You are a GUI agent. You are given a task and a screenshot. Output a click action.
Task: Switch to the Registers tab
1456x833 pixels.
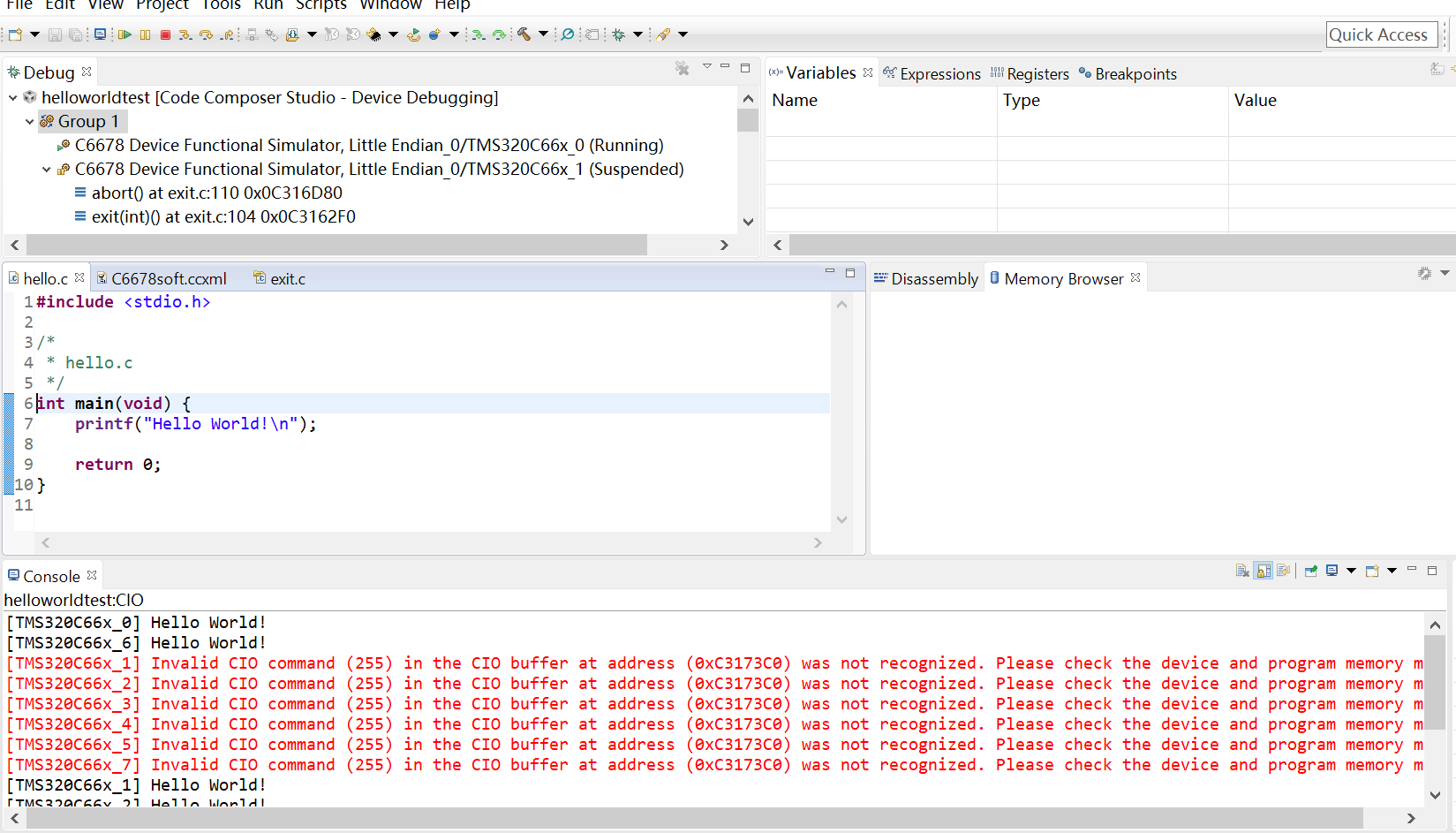tap(1030, 73)
